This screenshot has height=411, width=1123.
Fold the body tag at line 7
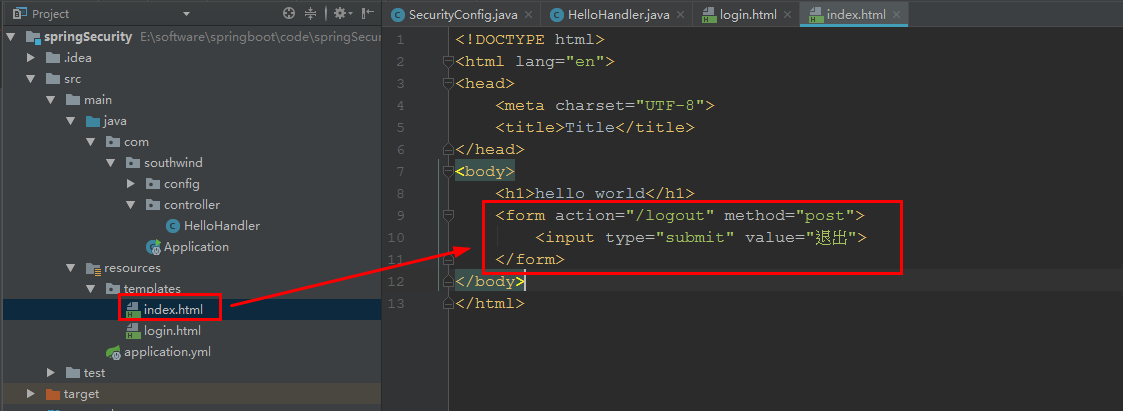pyautogui.click(x=448, y=172)
